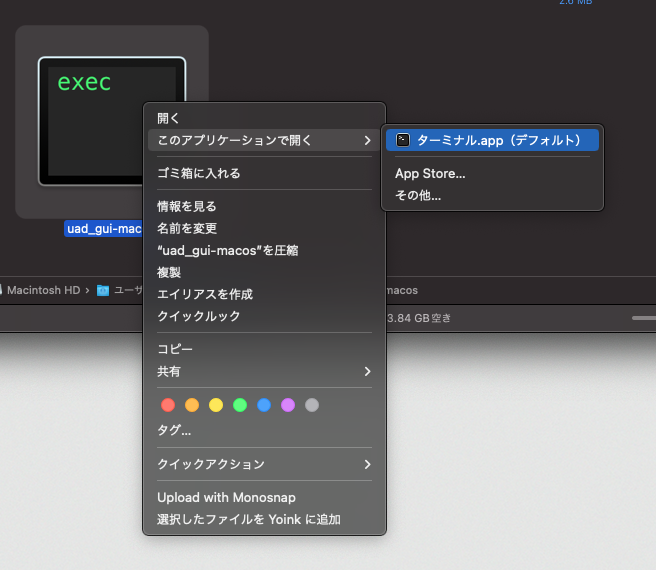
Task: Click the blue folder icon in path bar
Action: pos(103,290)
